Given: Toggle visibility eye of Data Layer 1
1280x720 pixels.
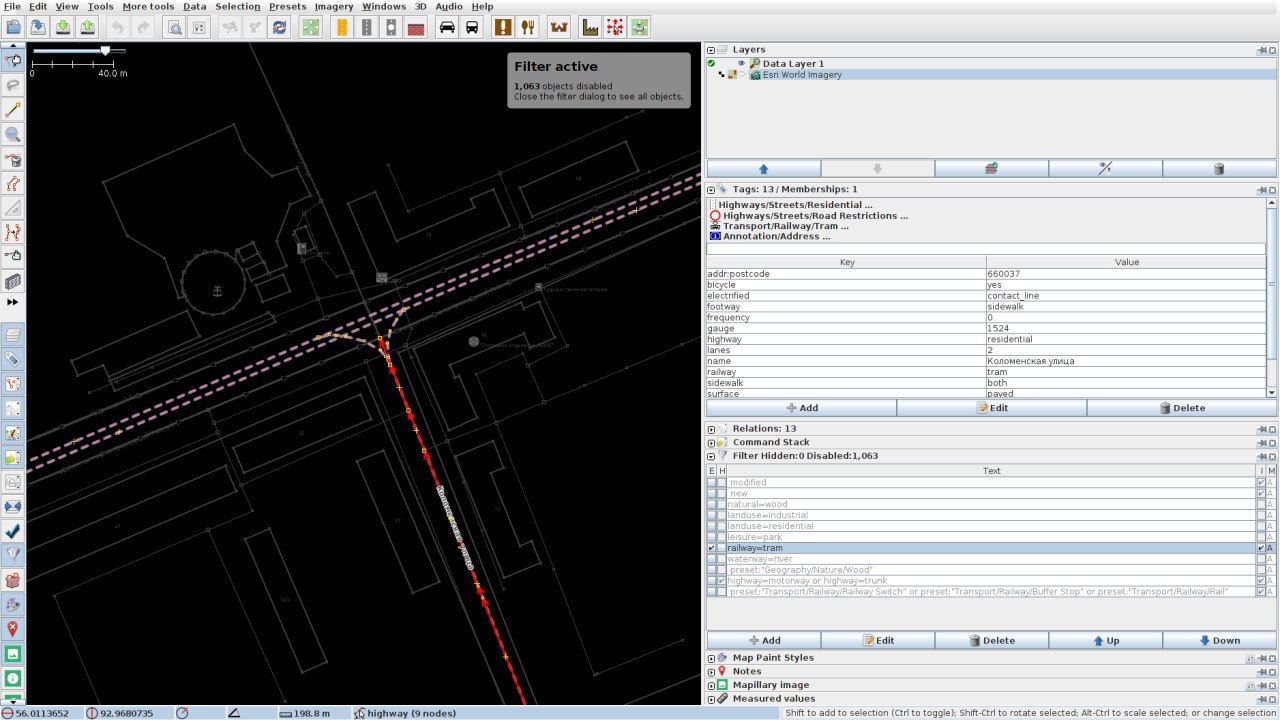Looking at the screenshot, I should pos(741,63).
